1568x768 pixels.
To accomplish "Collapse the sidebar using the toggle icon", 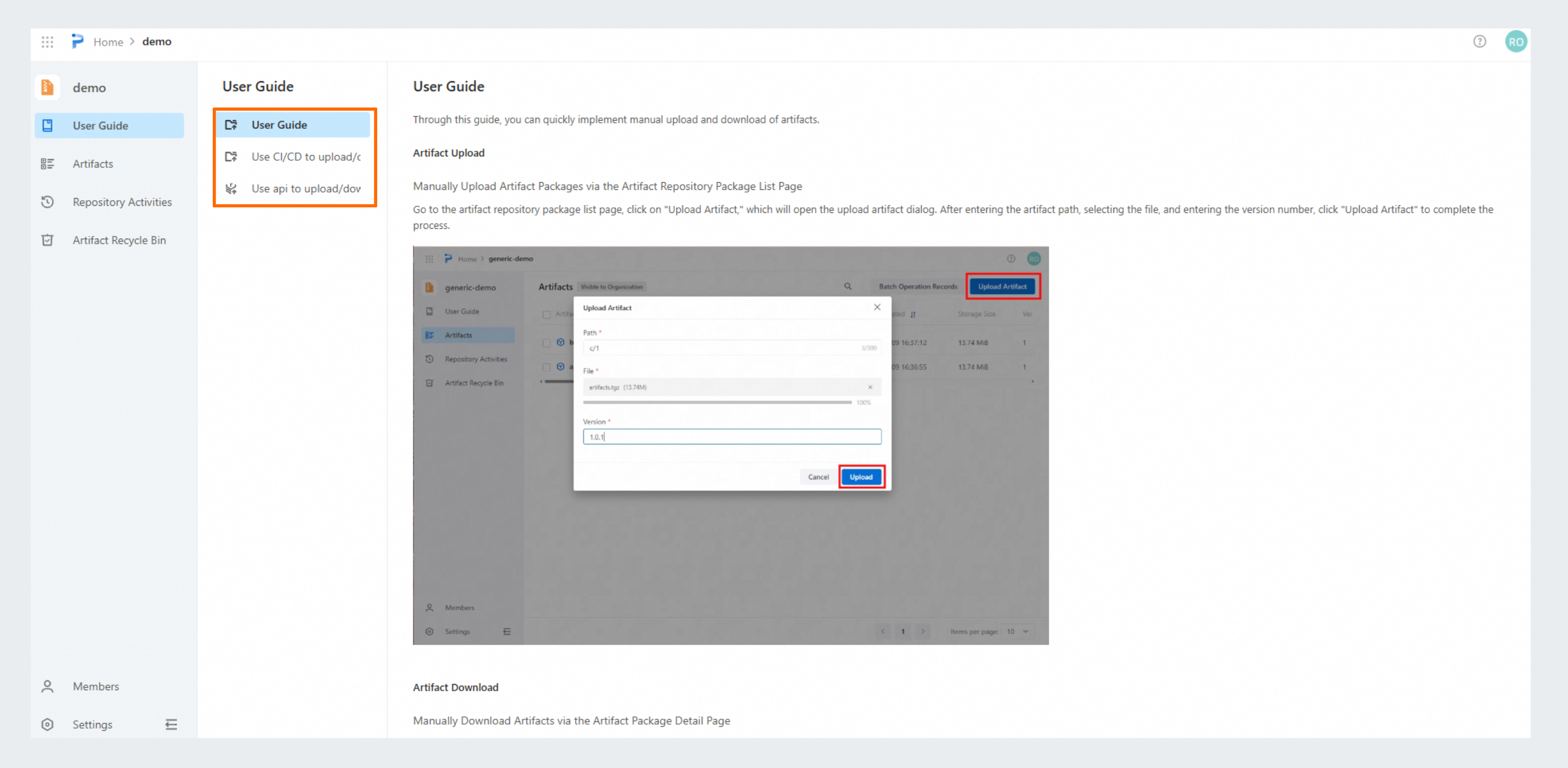I will click(171, 724).
